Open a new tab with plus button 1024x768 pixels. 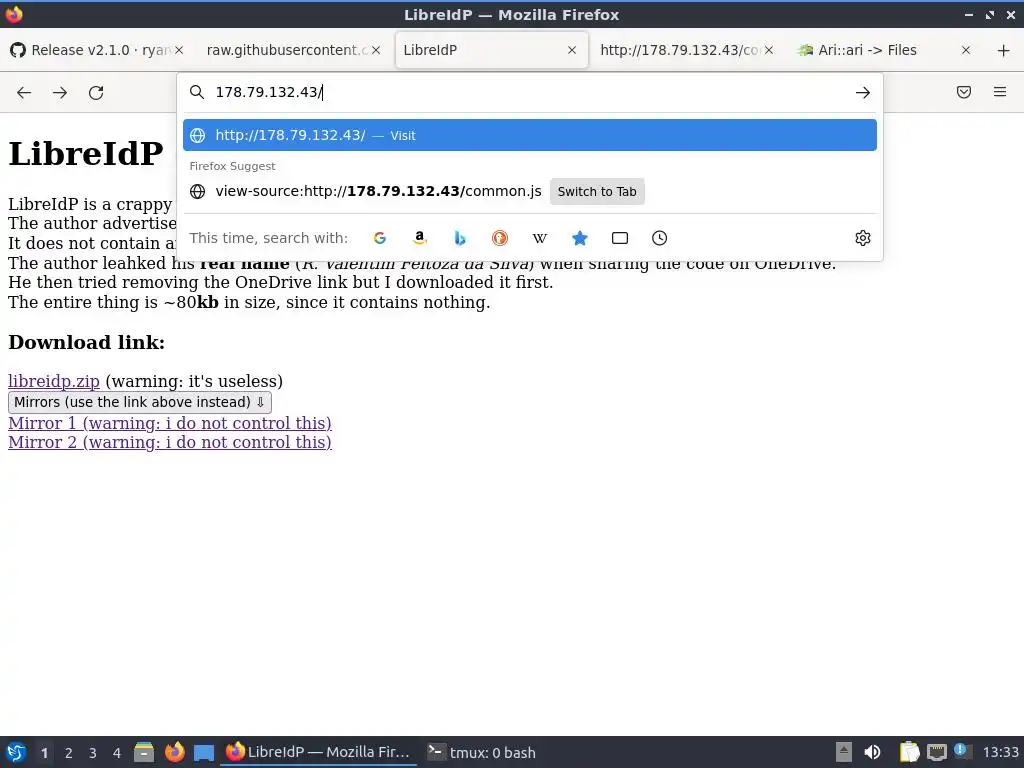pyautogui.click(x=1004, y=50)
